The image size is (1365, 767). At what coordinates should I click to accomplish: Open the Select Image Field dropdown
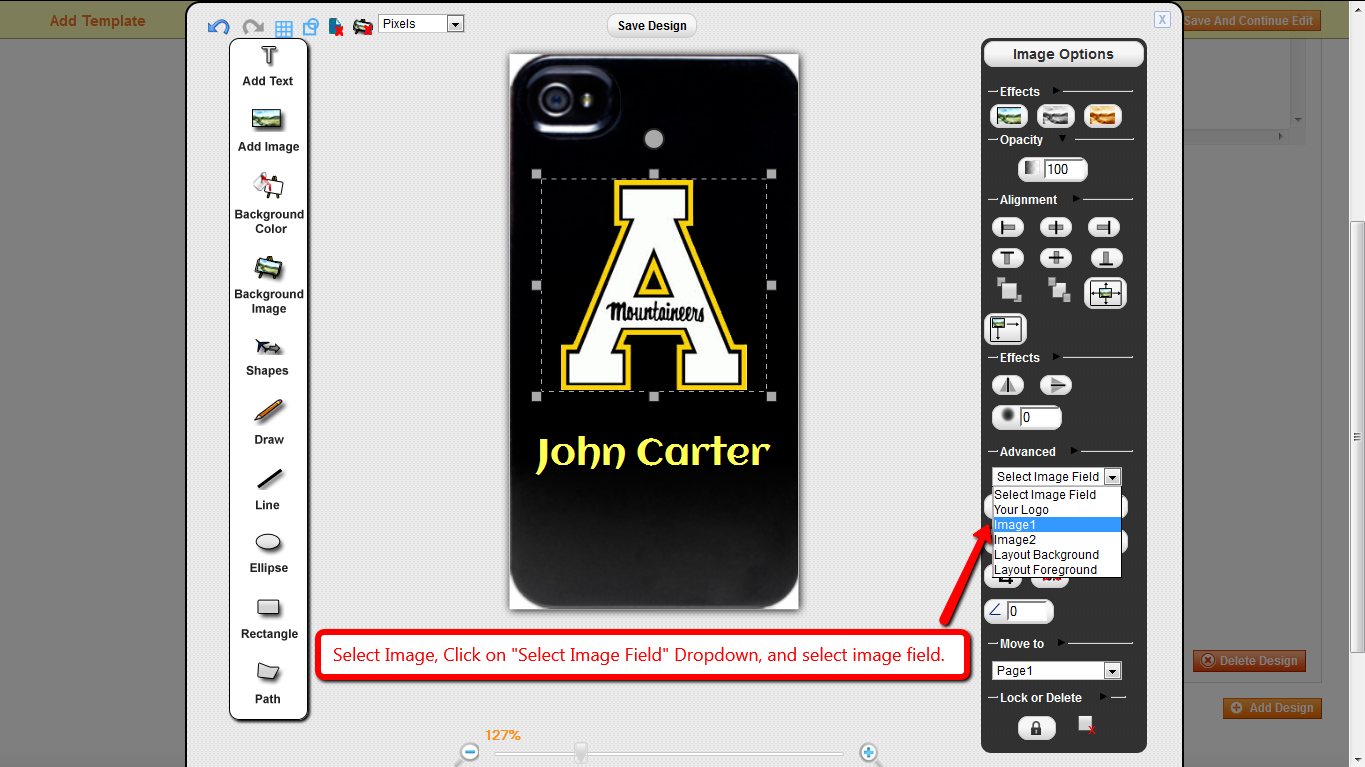tap(1057, 477)
